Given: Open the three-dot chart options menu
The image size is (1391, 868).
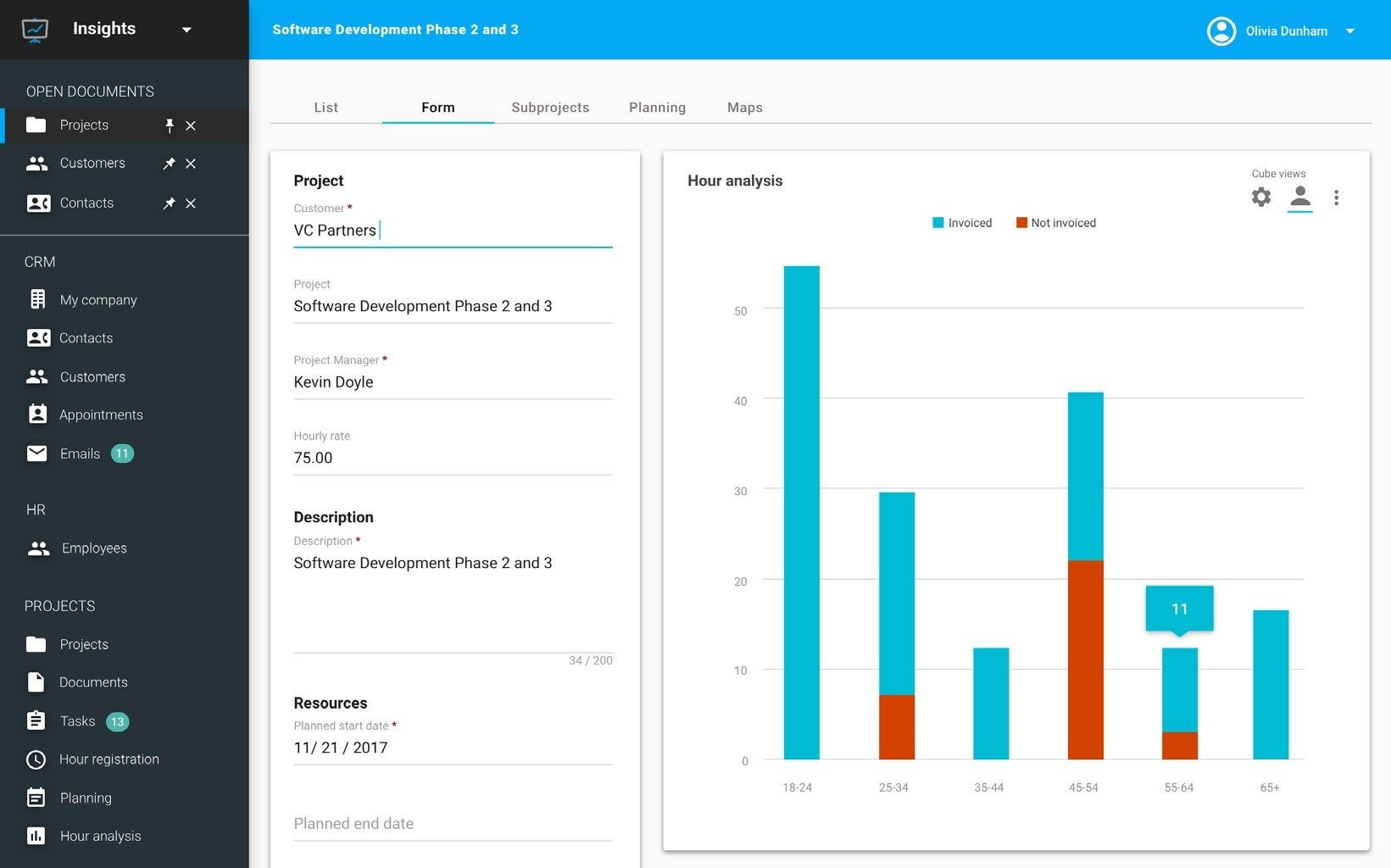Looking at the screenshot, I should click(x=1336, y=198).
